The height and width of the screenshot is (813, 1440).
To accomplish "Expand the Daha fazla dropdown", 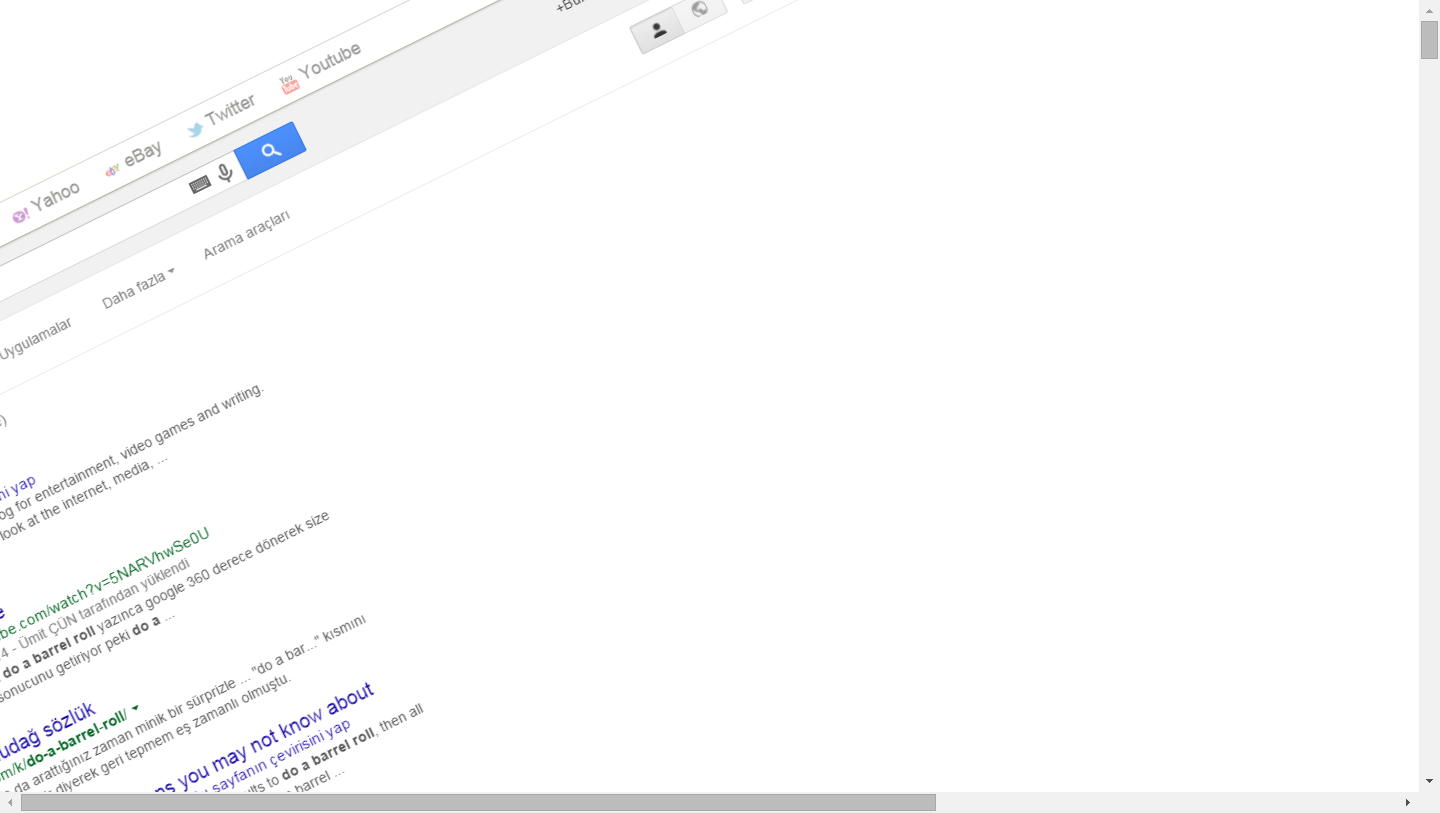I will 138,288.
